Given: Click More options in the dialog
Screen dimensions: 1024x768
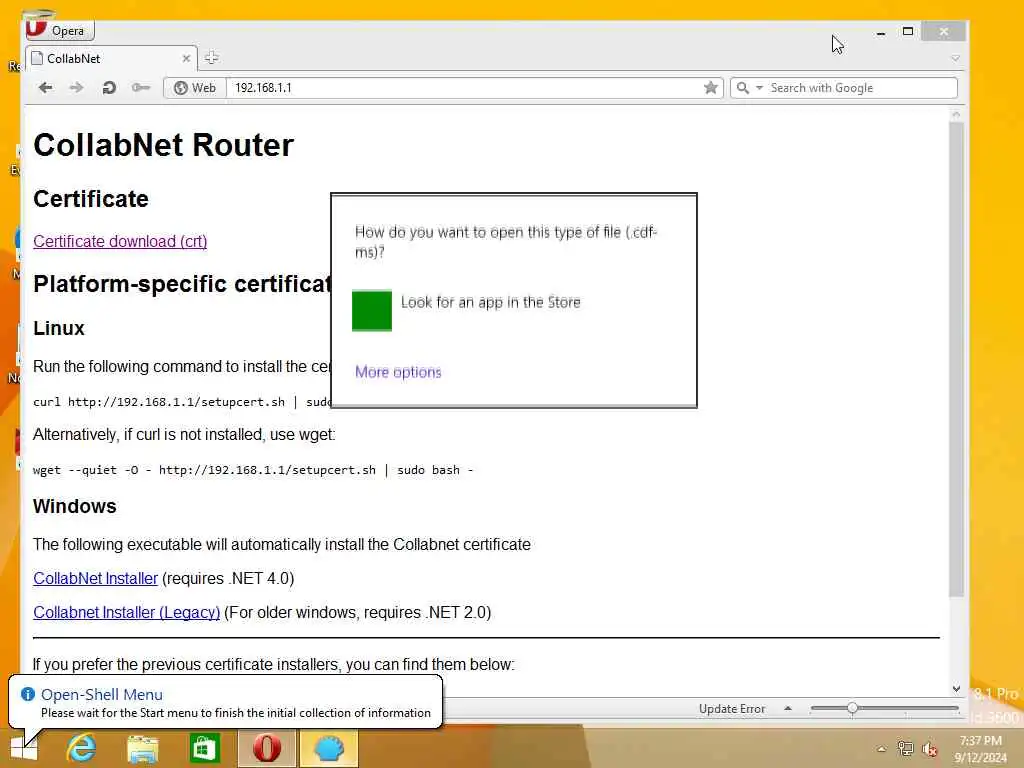Looking at the screenshot, I should 398,372.
